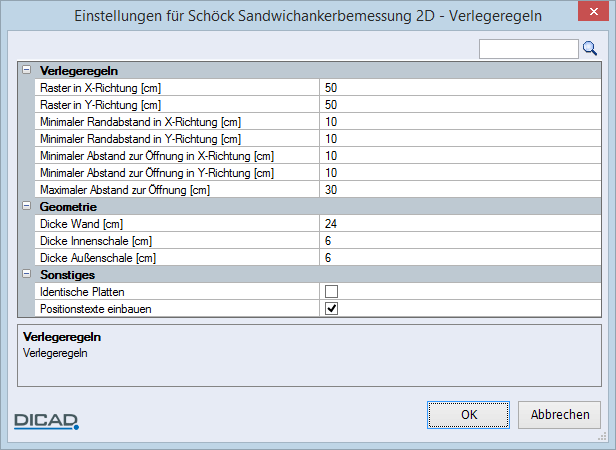Edit value of Raster in Y-Richtung
Image resolution: width=616 pixels, height=450 pixels.
(x=460, y=105)
